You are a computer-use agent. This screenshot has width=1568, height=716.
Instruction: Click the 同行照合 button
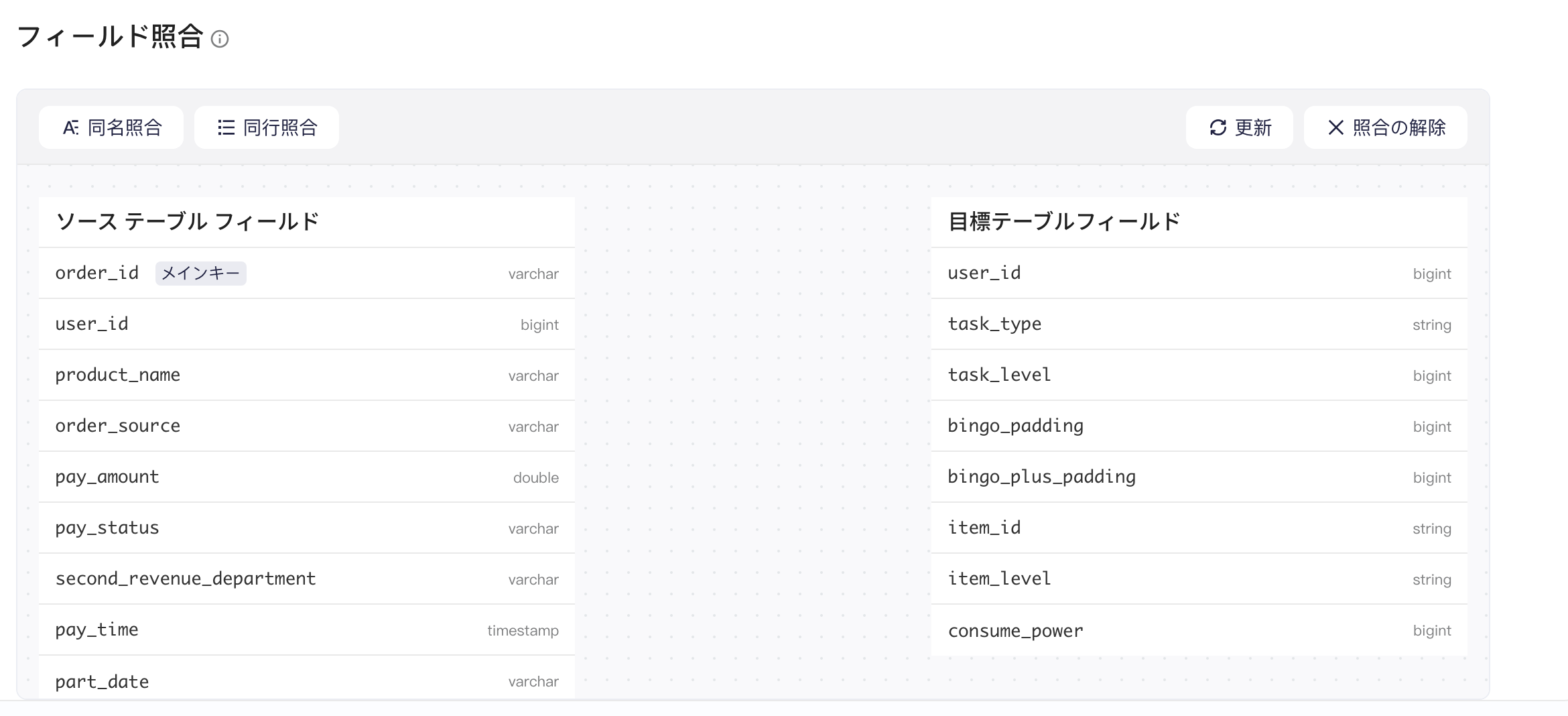[x=267, y=127]
